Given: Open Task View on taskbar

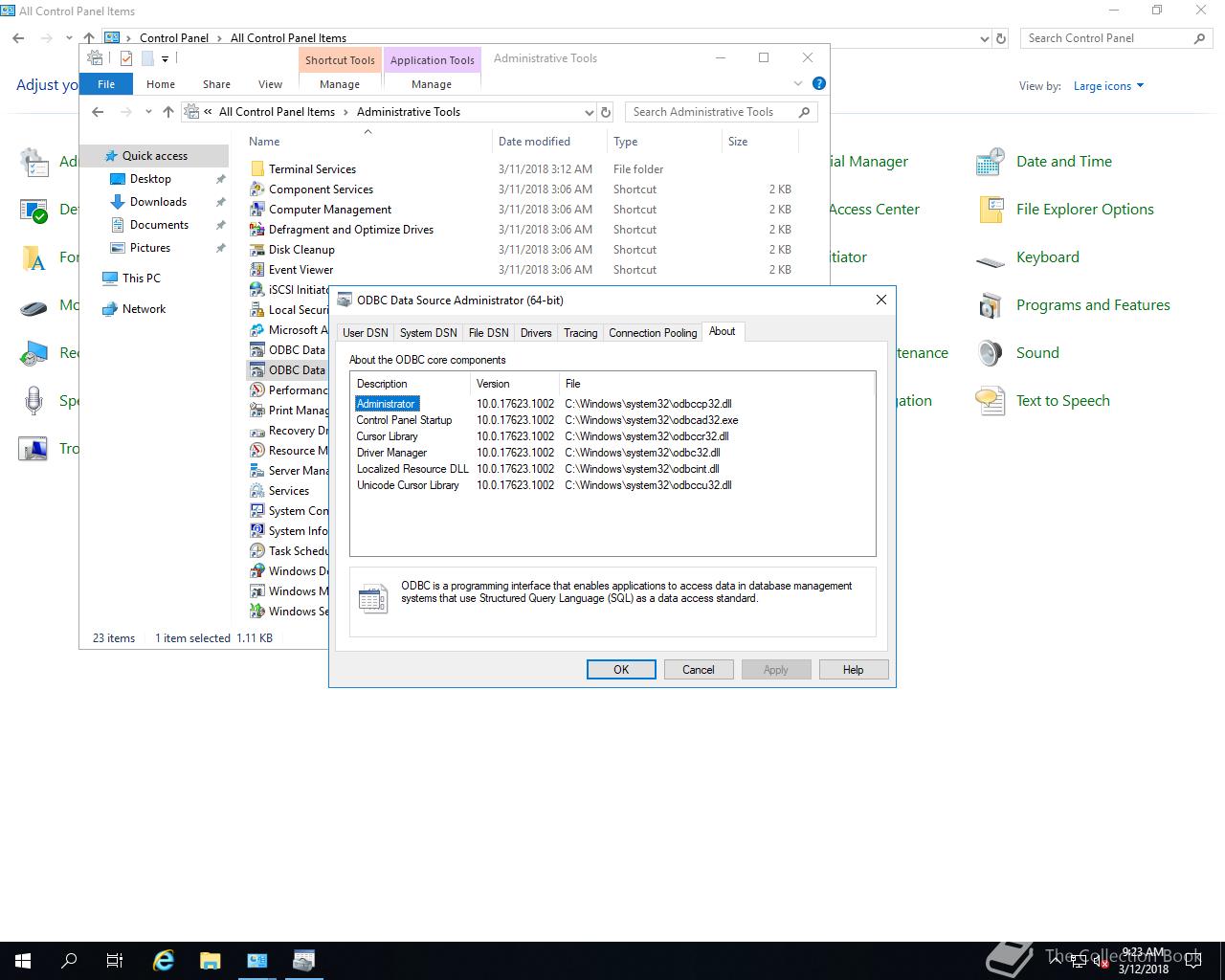Looking at the screenshot, I should pyautogui.click(x=115, y=961).
